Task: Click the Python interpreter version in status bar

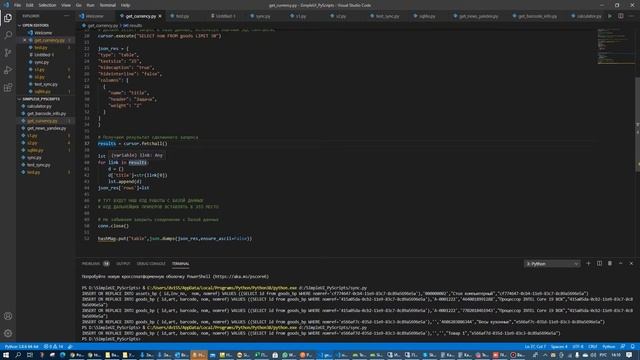Action: pyautogui.click(x=21, y=347)
